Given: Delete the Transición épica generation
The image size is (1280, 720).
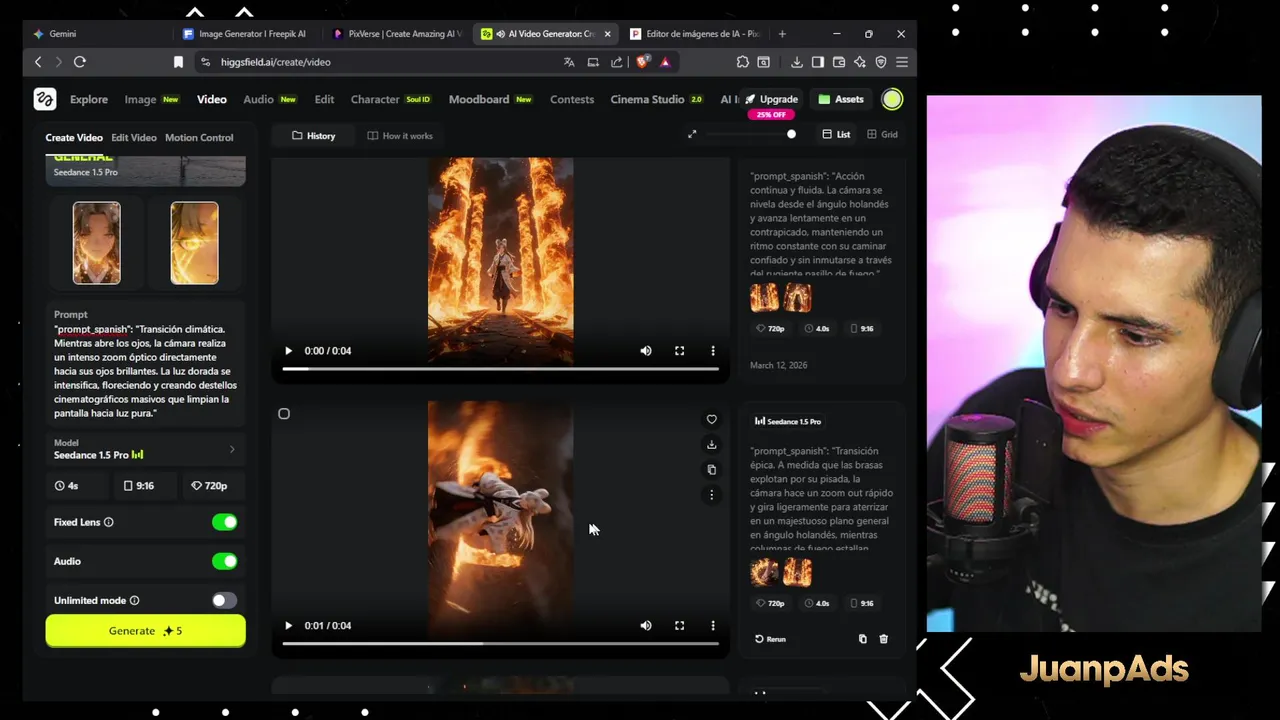Looking at the screenshot, I should (x=883, y=639).
